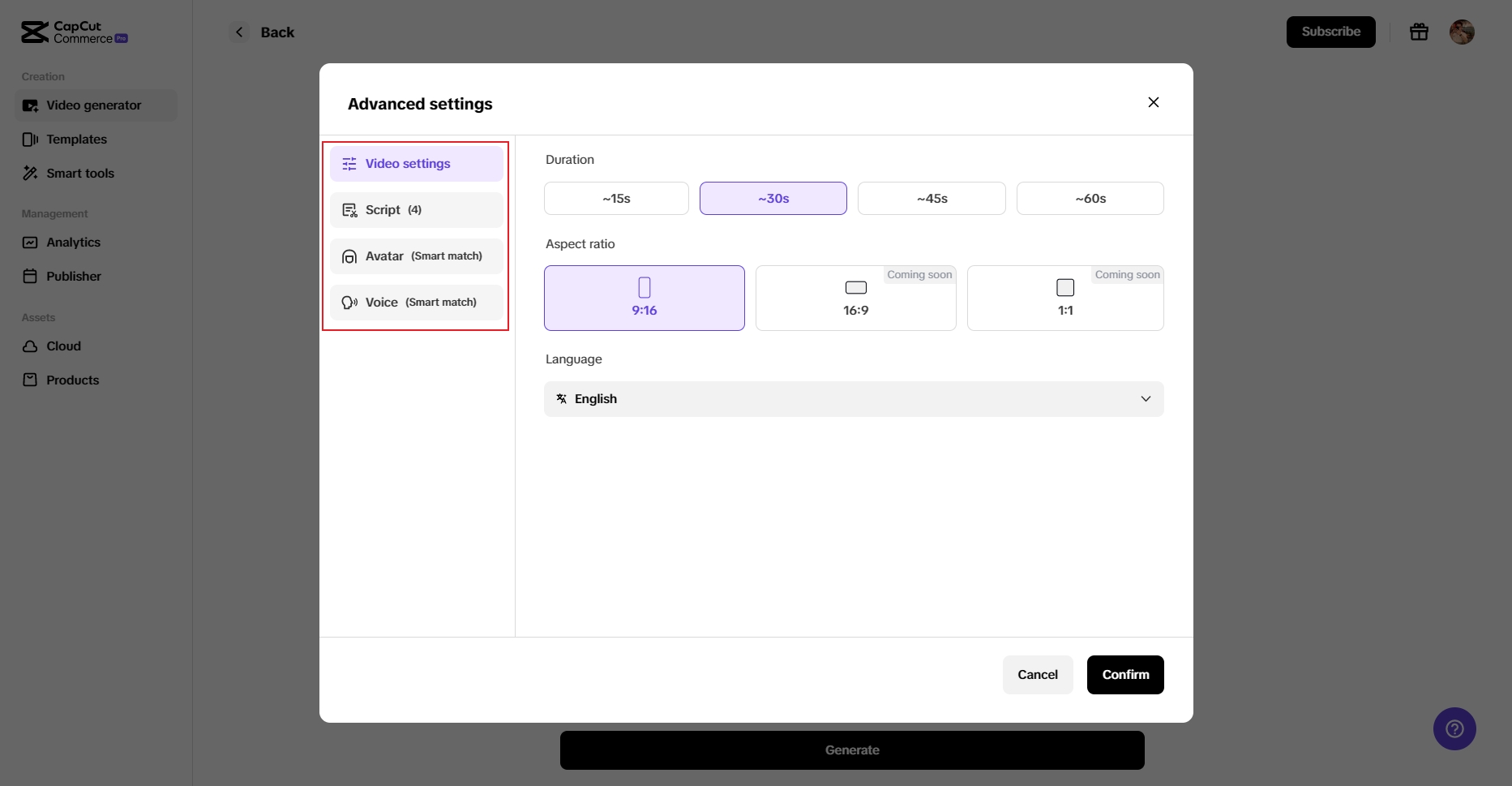Viewport: 1512px width, 786px height.
Task: Click the Products icon in sidebar
Action: (30, 380)
